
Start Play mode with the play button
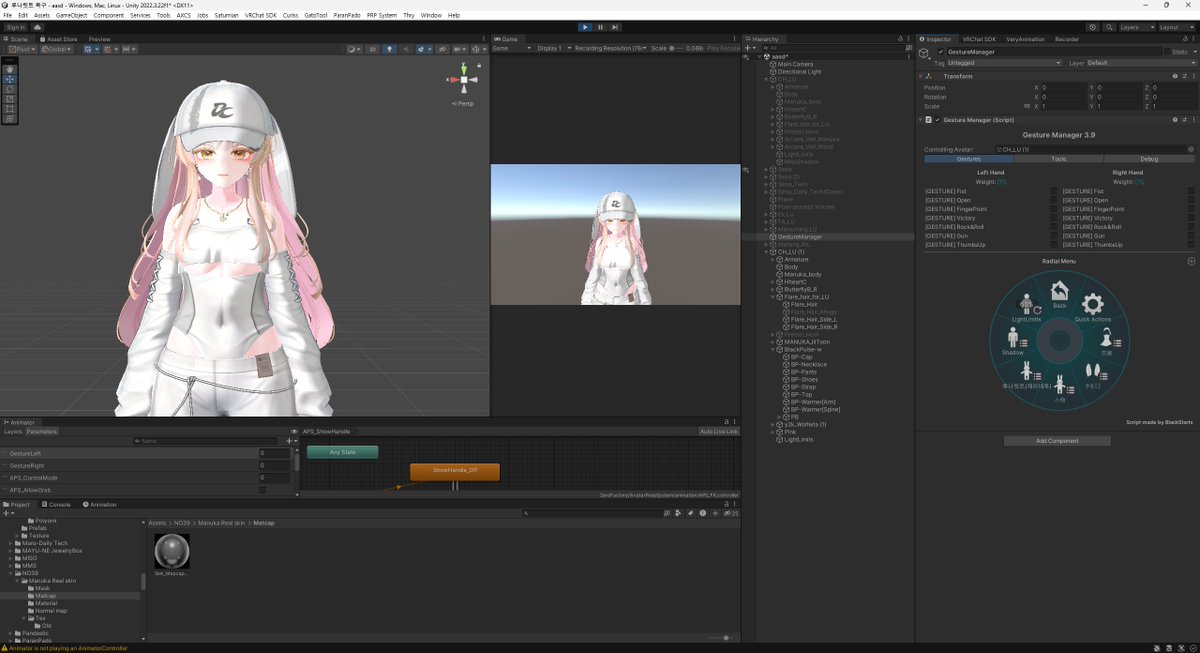click(x=585, y=27)
